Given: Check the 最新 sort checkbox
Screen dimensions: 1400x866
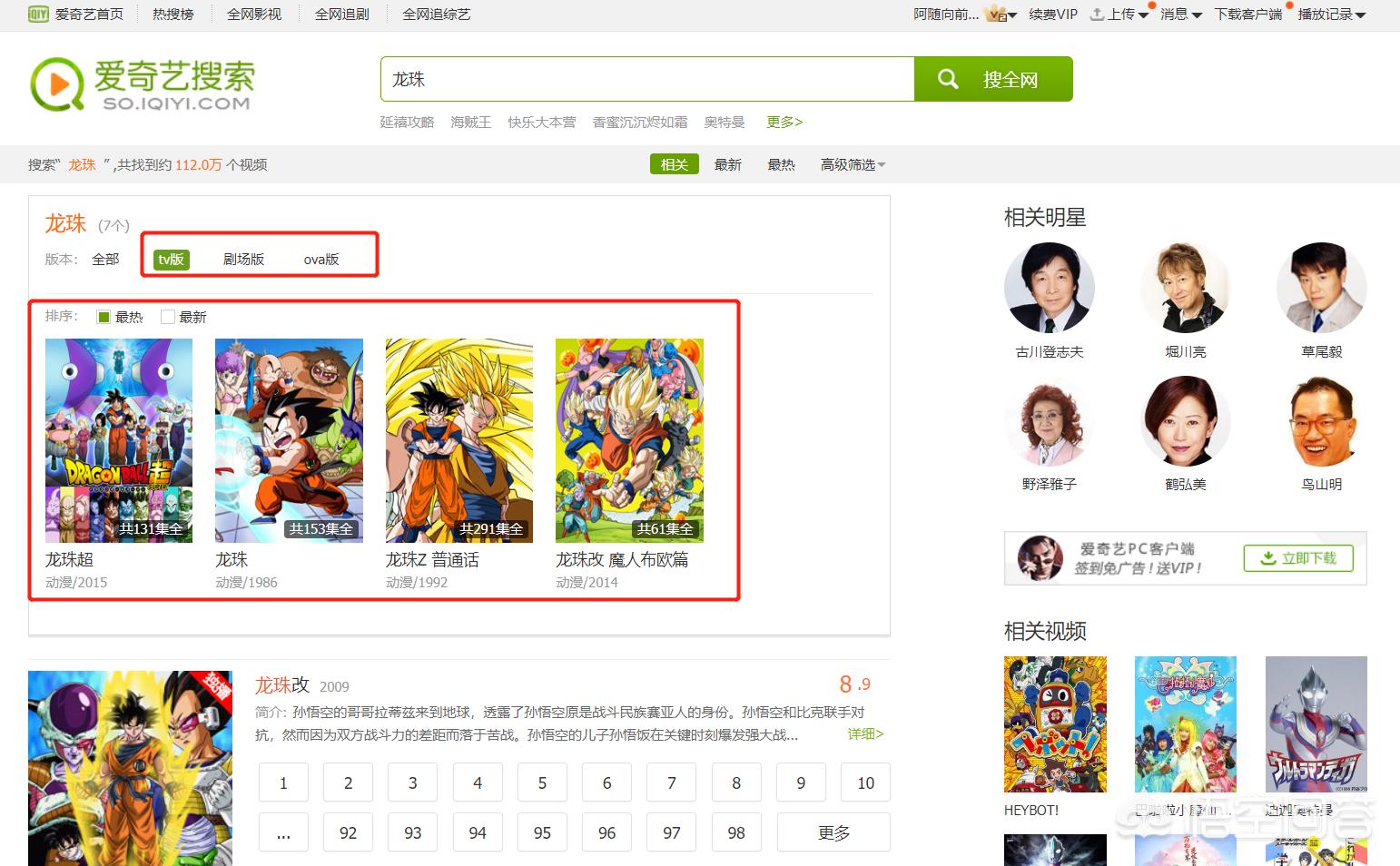Looking at the screenshot, I should (x=167, y=317).
